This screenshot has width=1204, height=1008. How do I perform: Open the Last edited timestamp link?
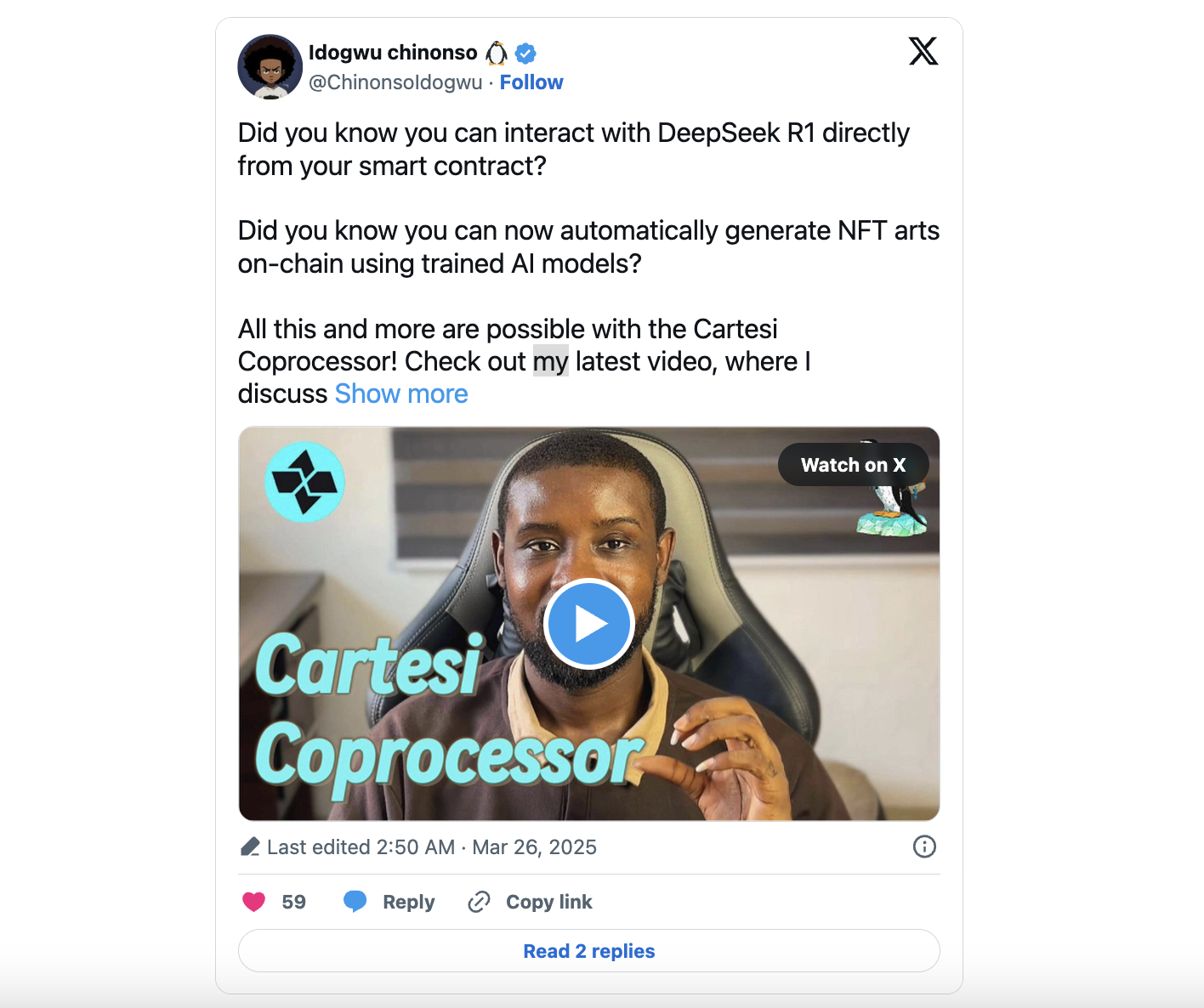coord(432,847)
